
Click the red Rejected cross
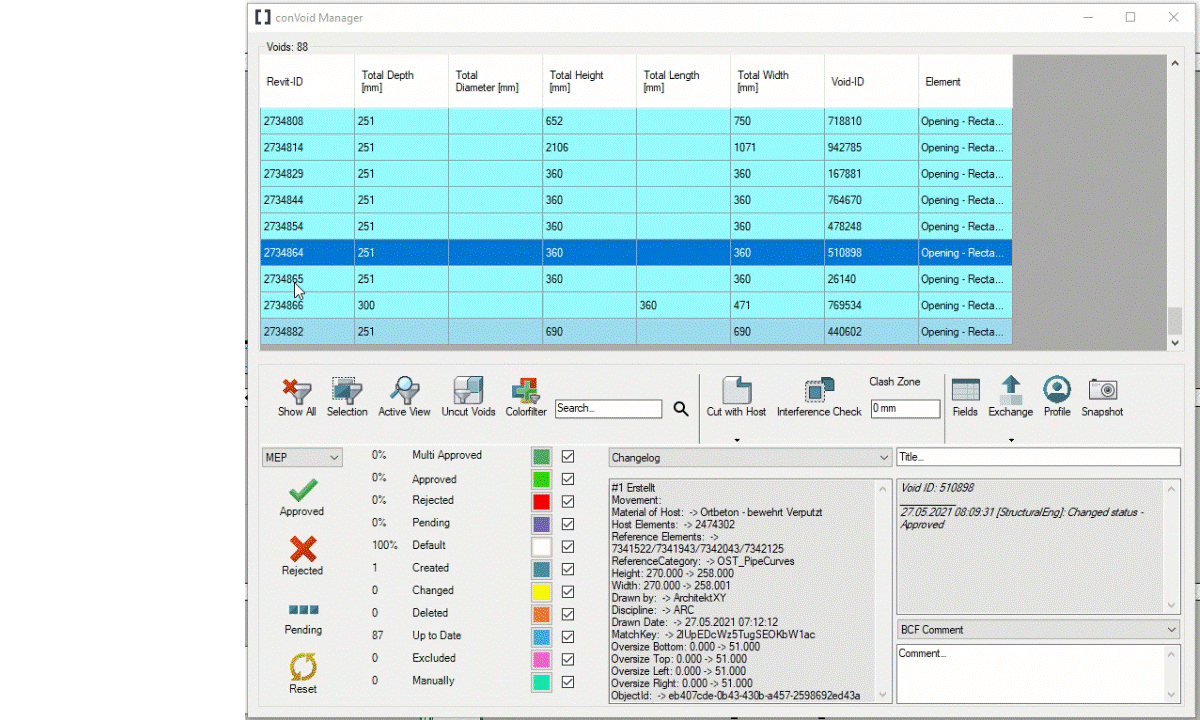(303, 549)
